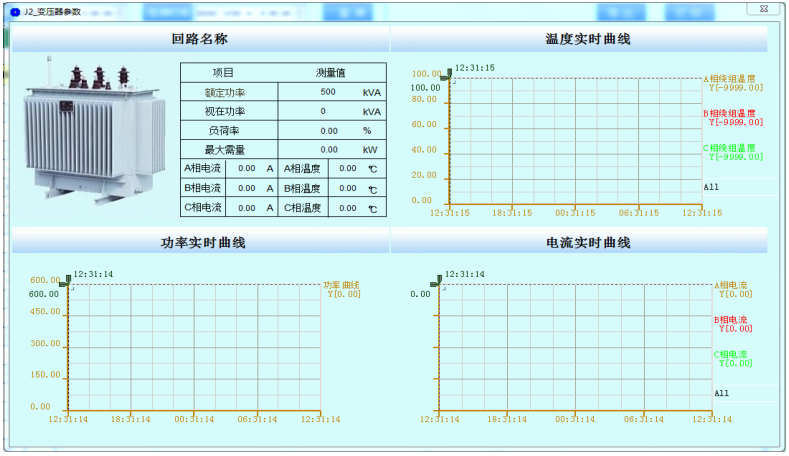The height and width of the screenshot is (456, 789).
Task: Click the current chart cursor marker
Action: pos(436,282)
